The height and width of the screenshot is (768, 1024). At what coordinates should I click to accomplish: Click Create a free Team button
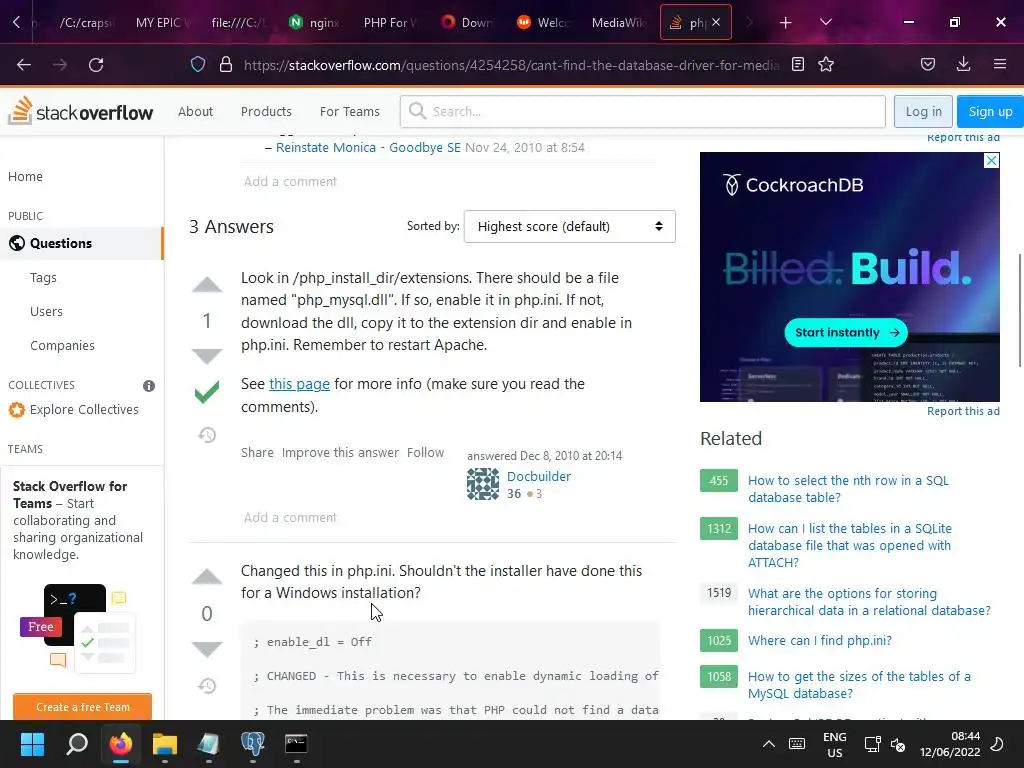click(82, 707)
